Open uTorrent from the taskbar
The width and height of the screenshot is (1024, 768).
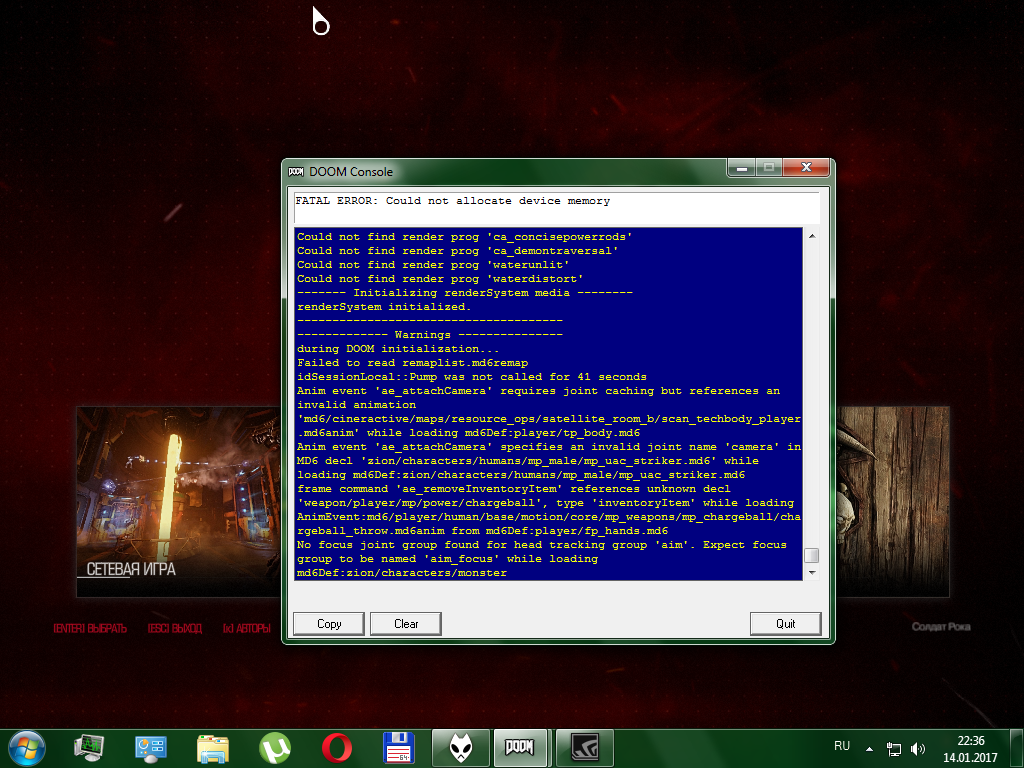pyautogui.click(x=276, y=747)
